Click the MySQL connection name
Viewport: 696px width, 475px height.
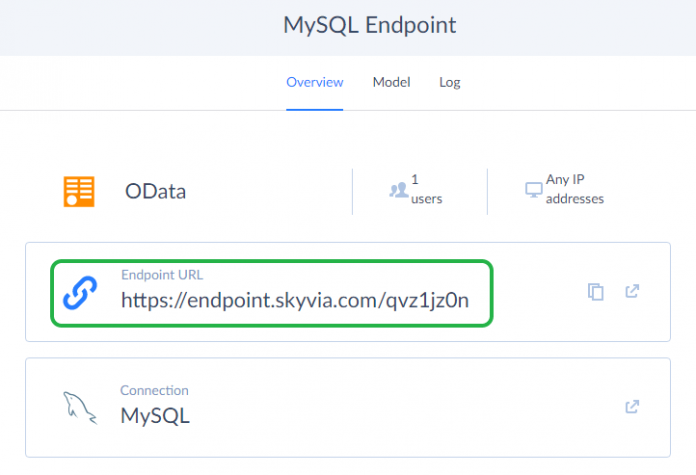coord(155,415)
